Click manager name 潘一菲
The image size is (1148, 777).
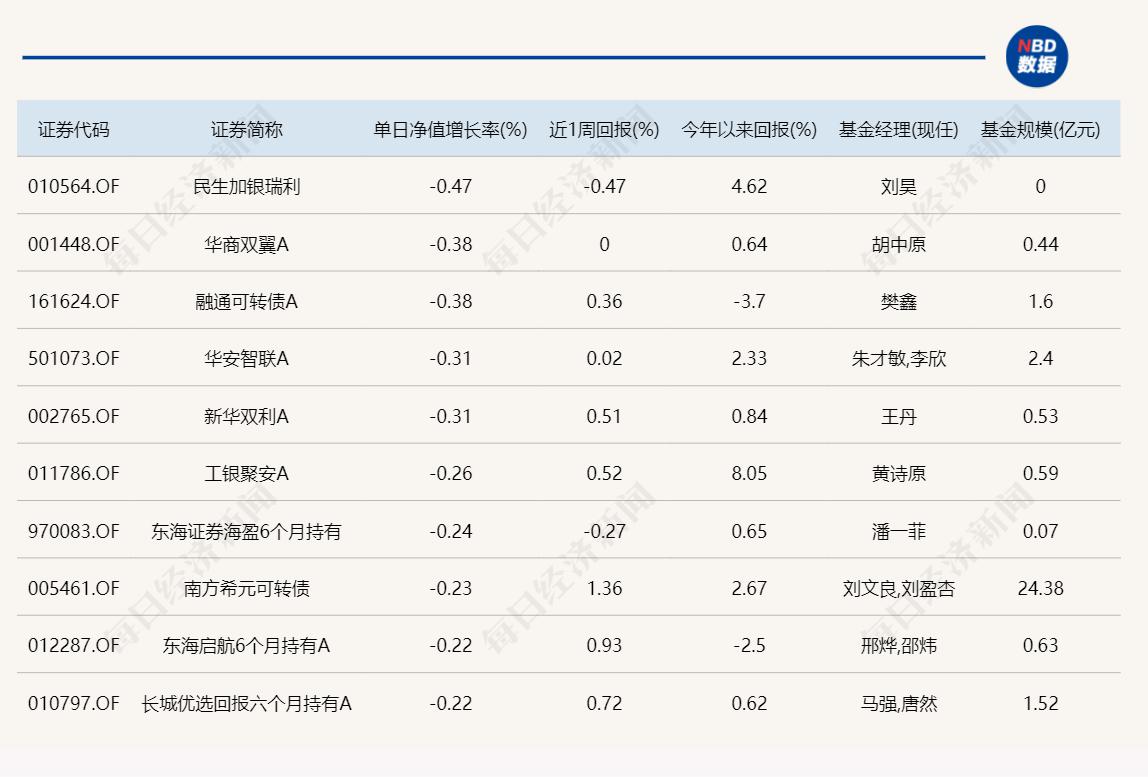pyautogui.click(x=898, y=531)
